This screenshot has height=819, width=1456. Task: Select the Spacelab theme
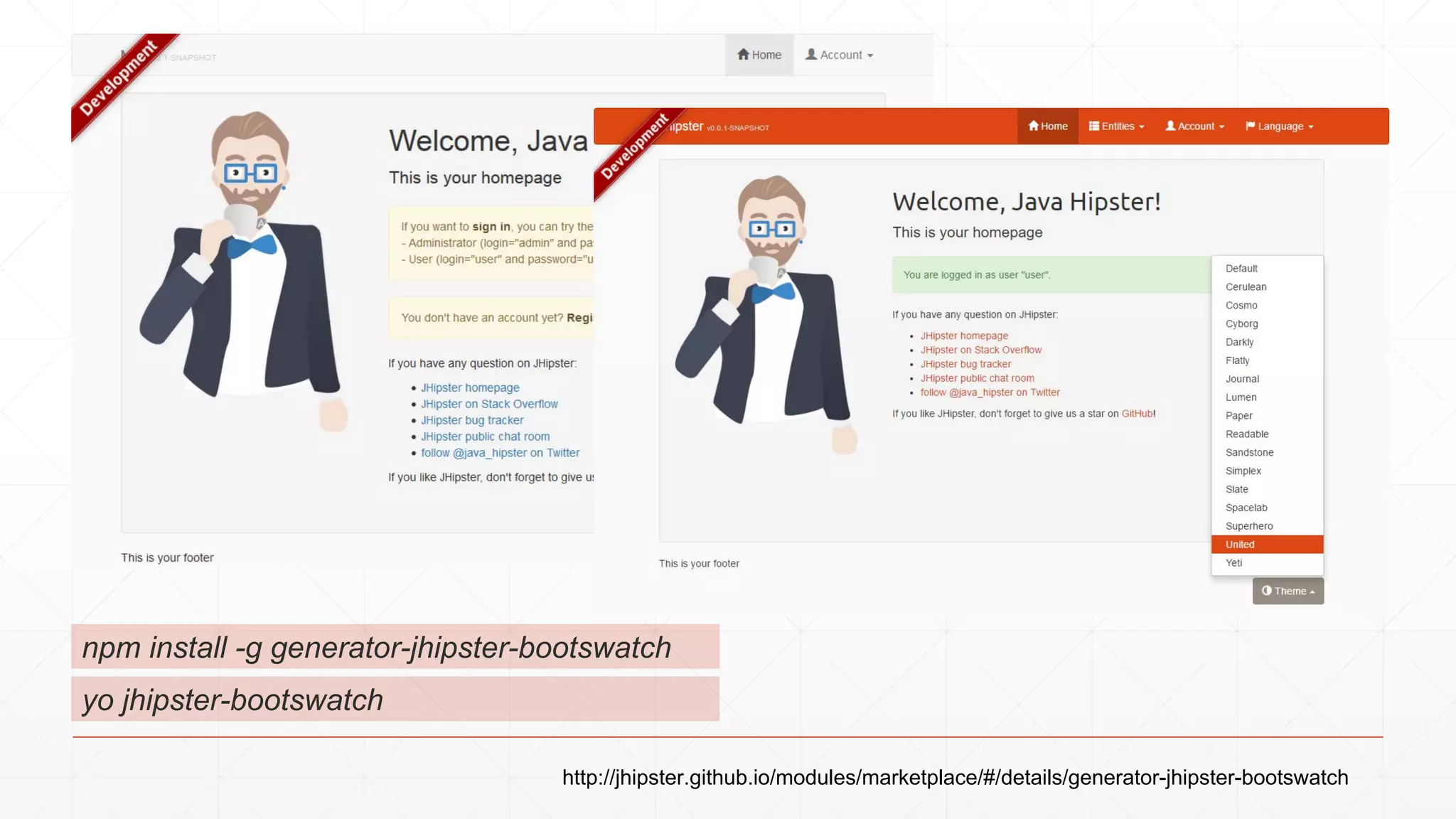[1267, 508]
